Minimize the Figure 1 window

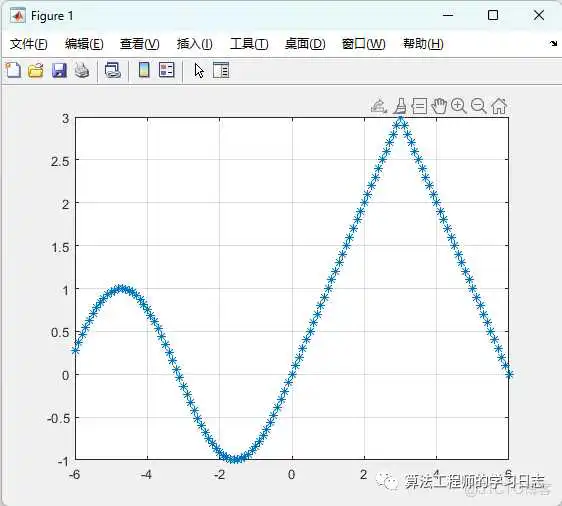[448, 15]
